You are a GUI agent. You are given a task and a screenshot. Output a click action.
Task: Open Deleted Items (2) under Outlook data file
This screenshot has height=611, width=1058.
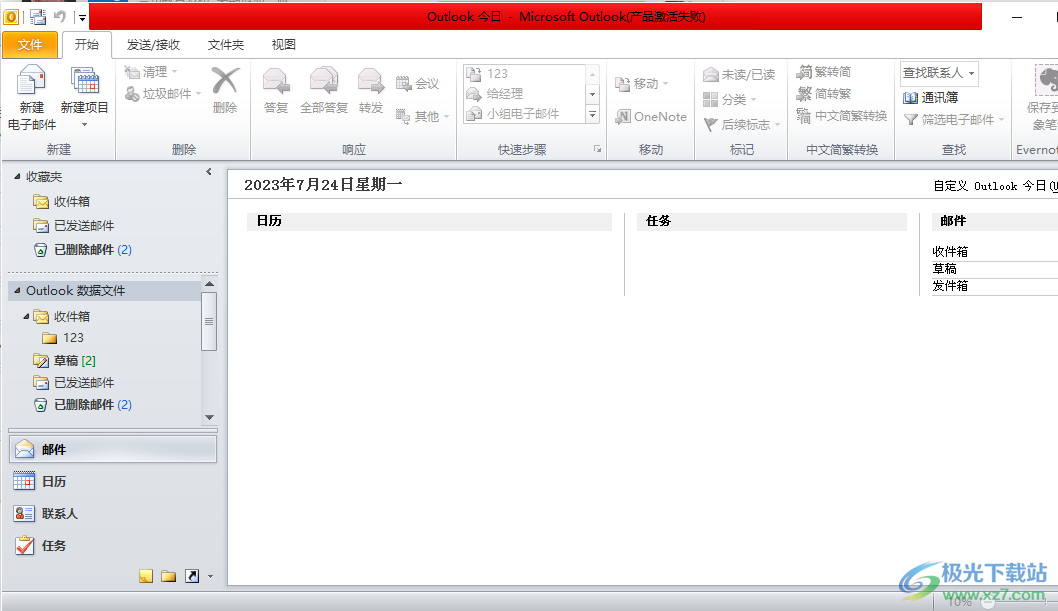(x=82, y=405)
